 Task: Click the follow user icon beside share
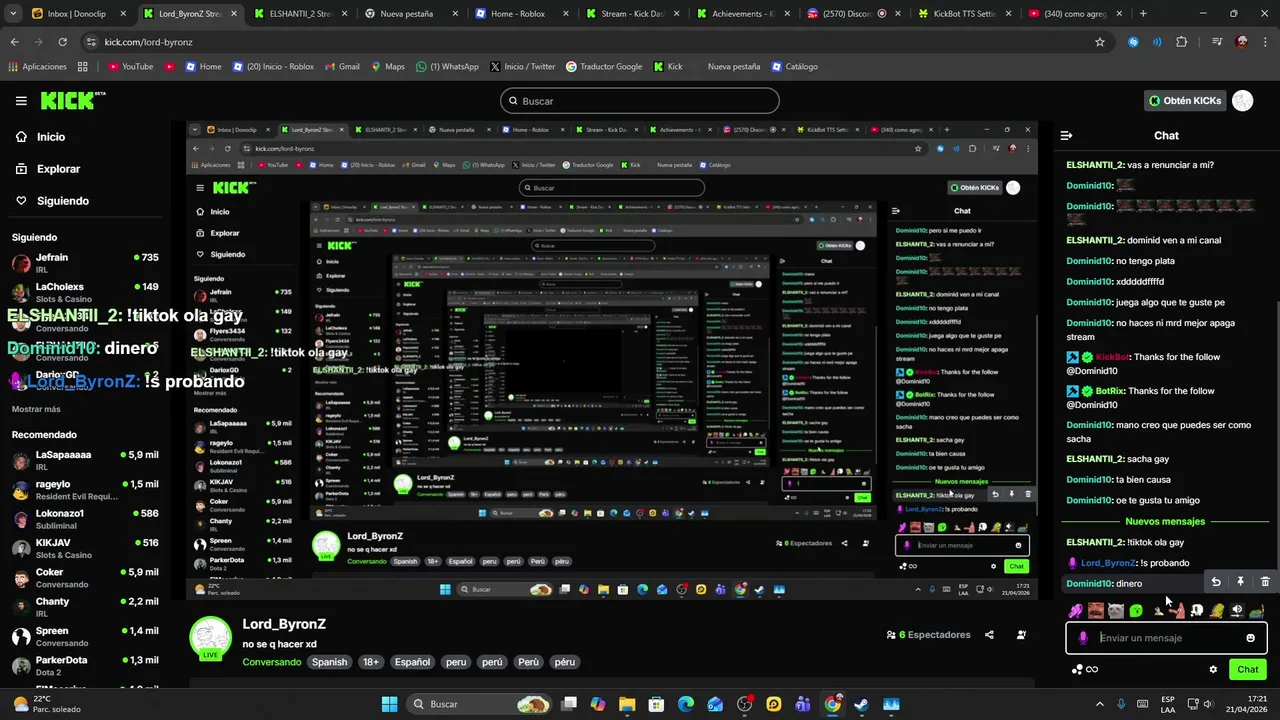pyautogui.click(x=1021, y=635)
